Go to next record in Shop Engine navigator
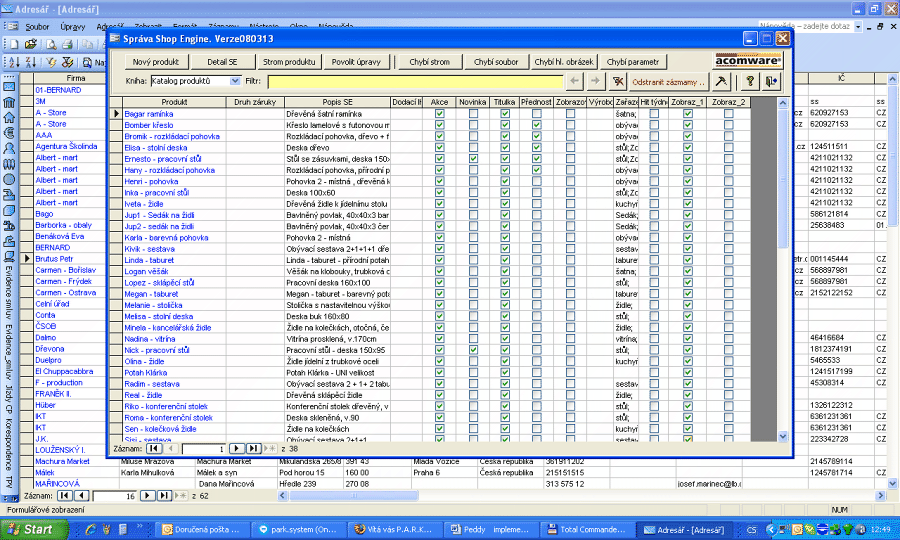This screenshot has width=900, height=540. coord(236,449)
